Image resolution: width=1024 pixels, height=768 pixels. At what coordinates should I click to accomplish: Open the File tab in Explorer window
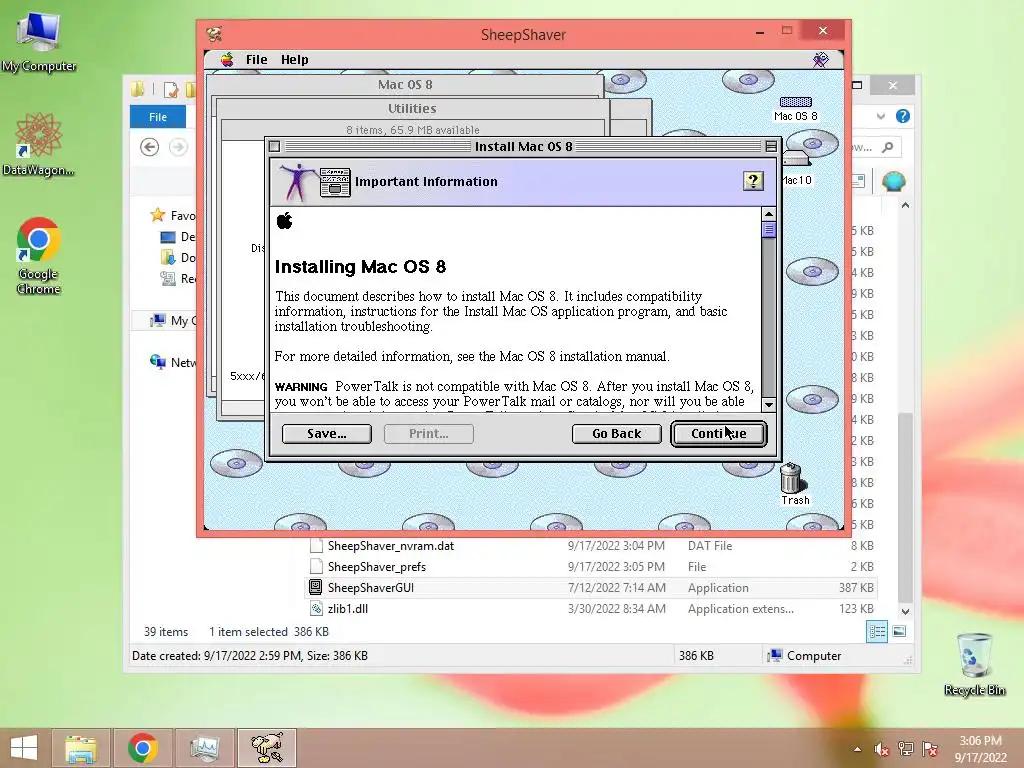point(158,117)
